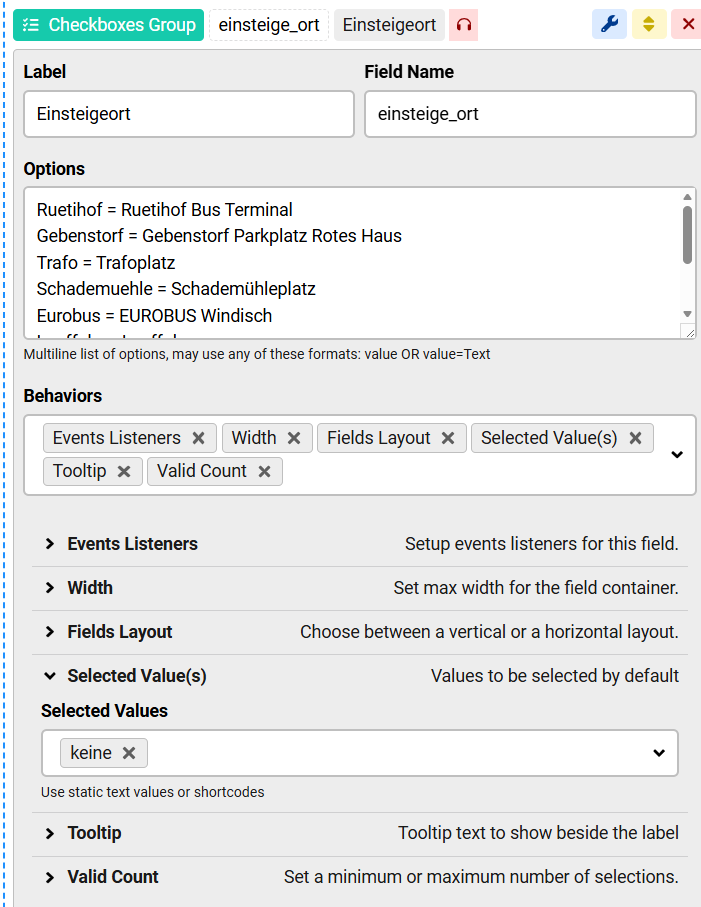The height and width of the screenshot is (907, 701).
Task: Remove the Valid Count behavior tag
Action: click(264, 471)
